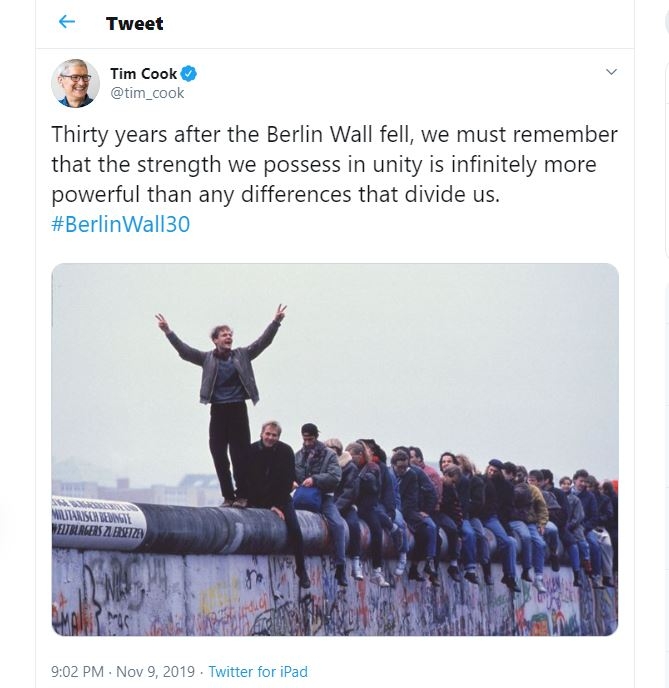Click the 9:02 PM timestamp
This screenshot has height=688, width=669.
pos(77,671)
